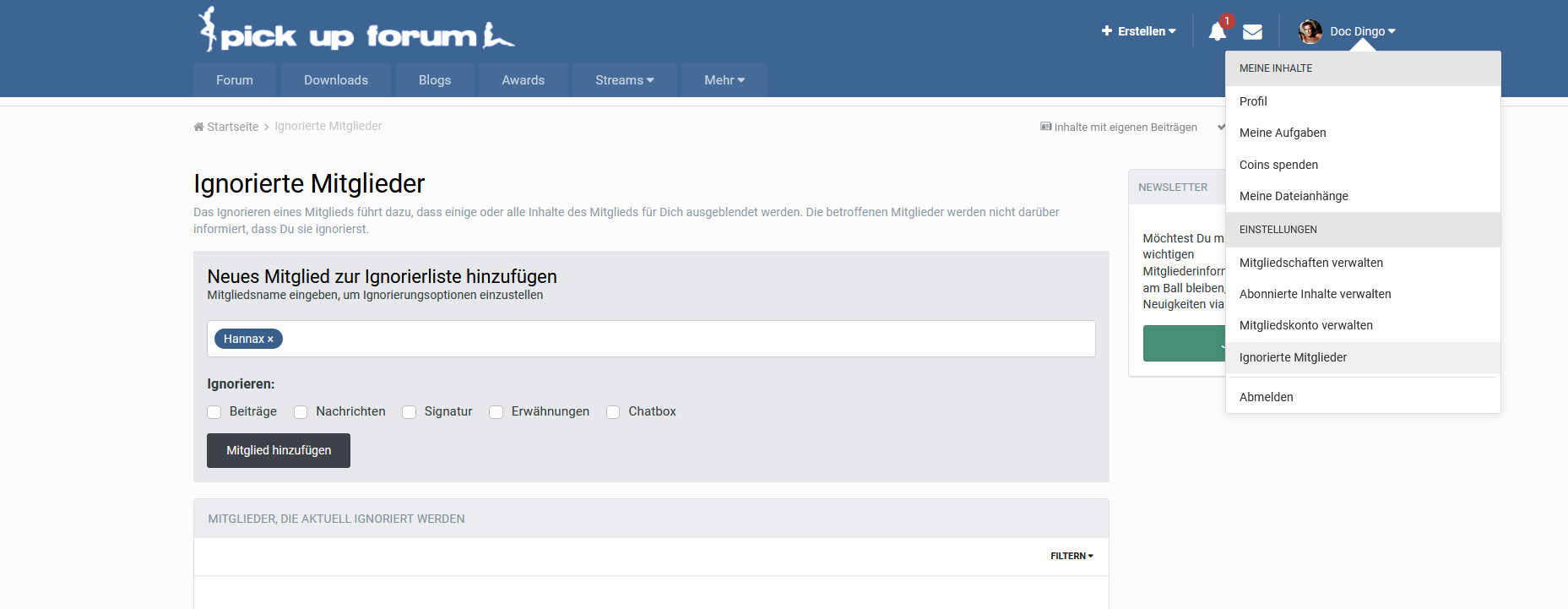Viewport: 1568px width, 609px height.
Task: Click the Doc Dingo avatar picture
Action: click(1310, 31)
